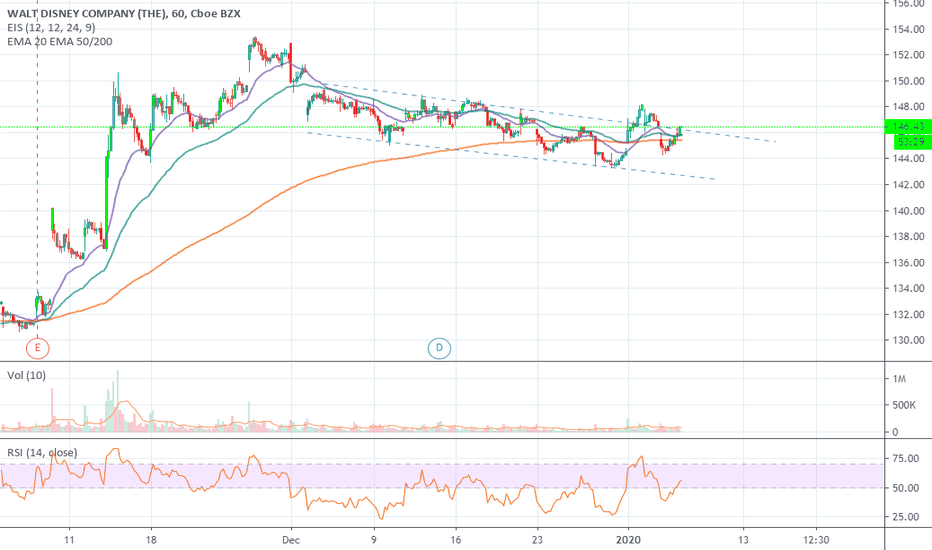932x550 pixels.
Task: Click the 154.00 price axis label
Action: tap(908, 29)
